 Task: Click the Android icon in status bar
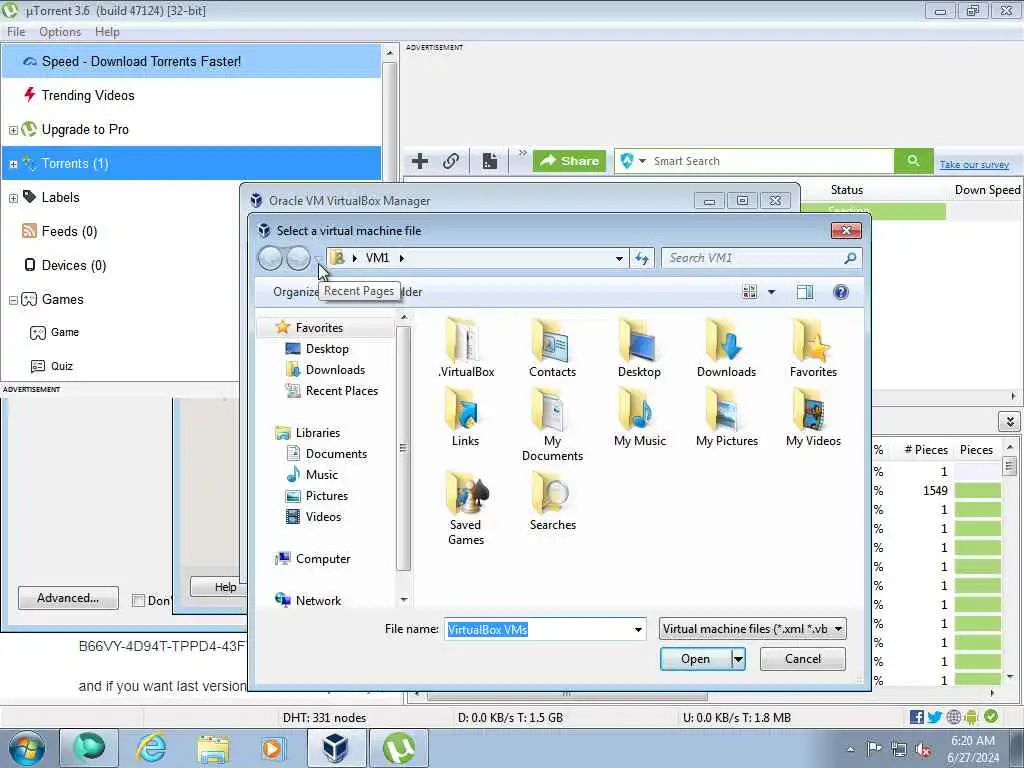click(x=971, y=717)
